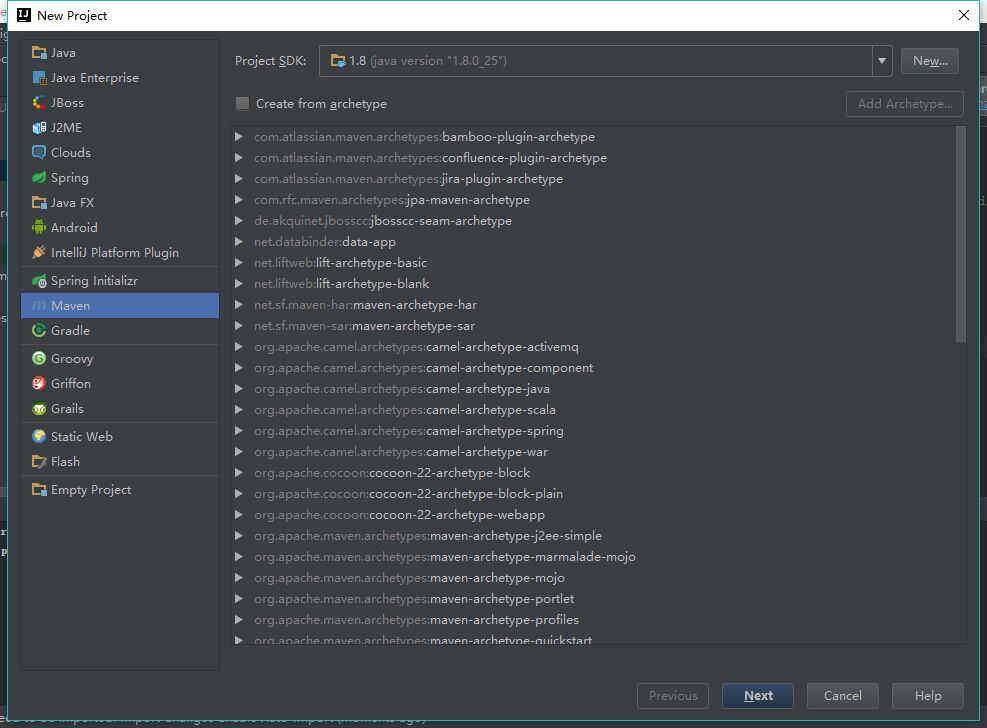Pick the Griffon icon
The height and width of the screenshot is (728, 987).
coord(39,383)
